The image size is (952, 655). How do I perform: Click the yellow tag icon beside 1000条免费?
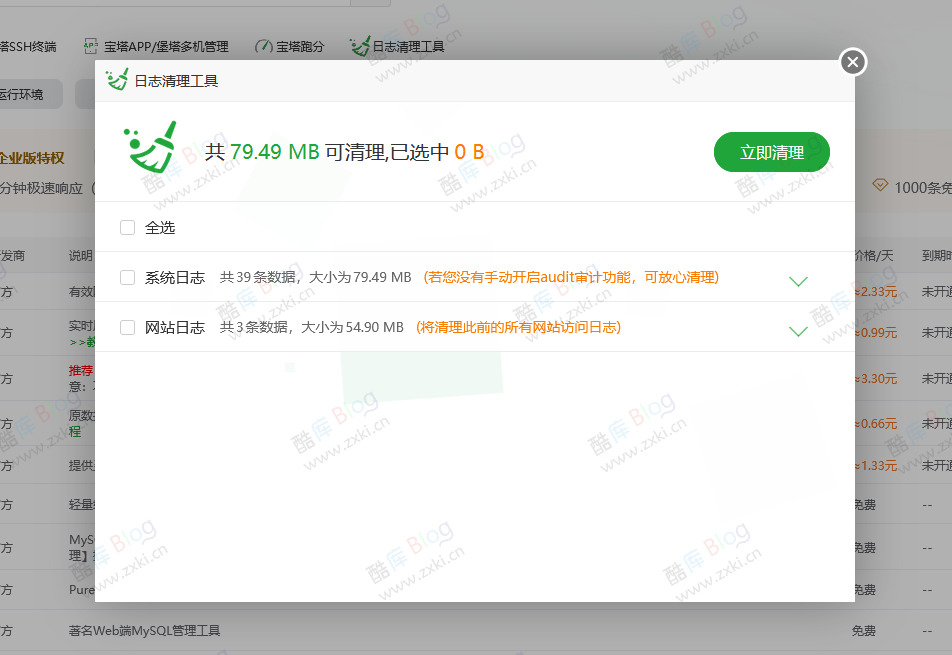[881, 184]
